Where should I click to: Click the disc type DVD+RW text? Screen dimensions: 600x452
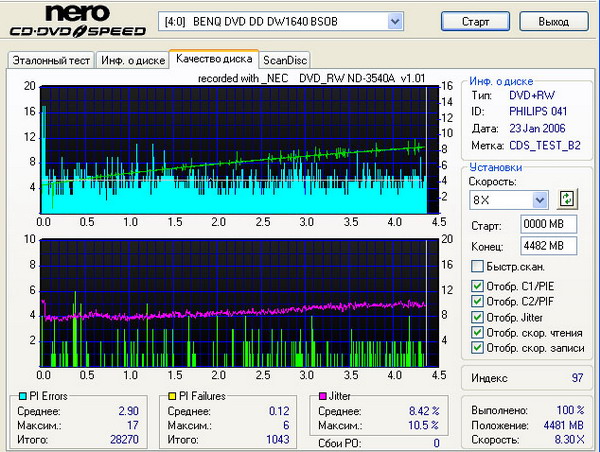point(532,95)
